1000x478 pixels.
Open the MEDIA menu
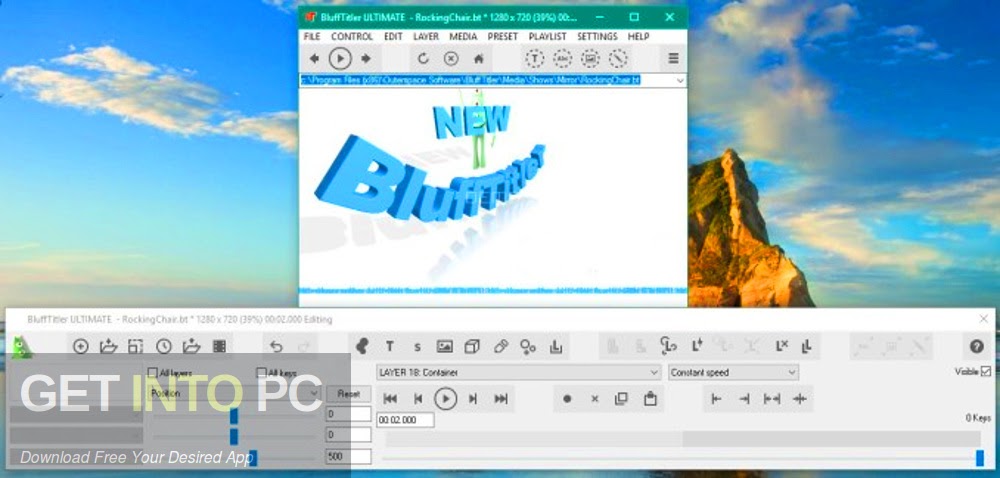(463, 36)
